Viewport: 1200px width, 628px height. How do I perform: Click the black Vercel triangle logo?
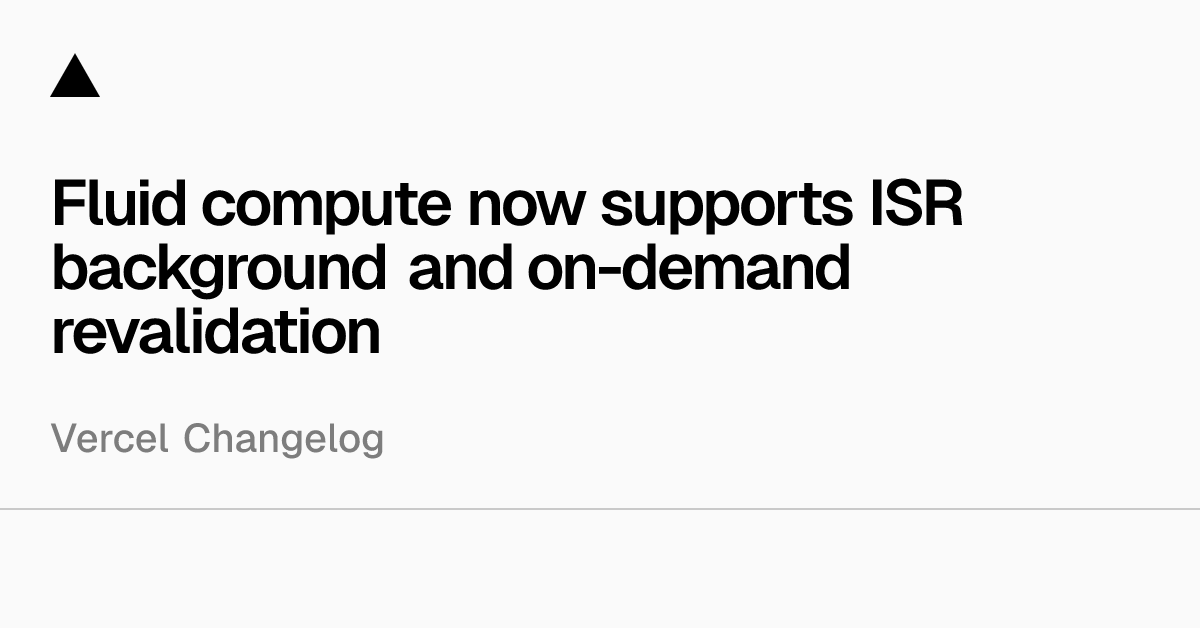coord(75,78)
